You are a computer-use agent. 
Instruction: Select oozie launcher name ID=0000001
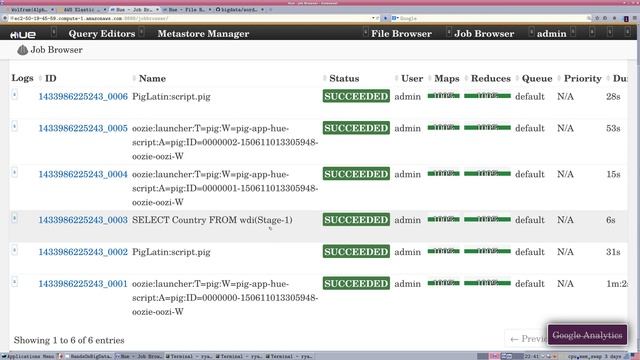225,188
